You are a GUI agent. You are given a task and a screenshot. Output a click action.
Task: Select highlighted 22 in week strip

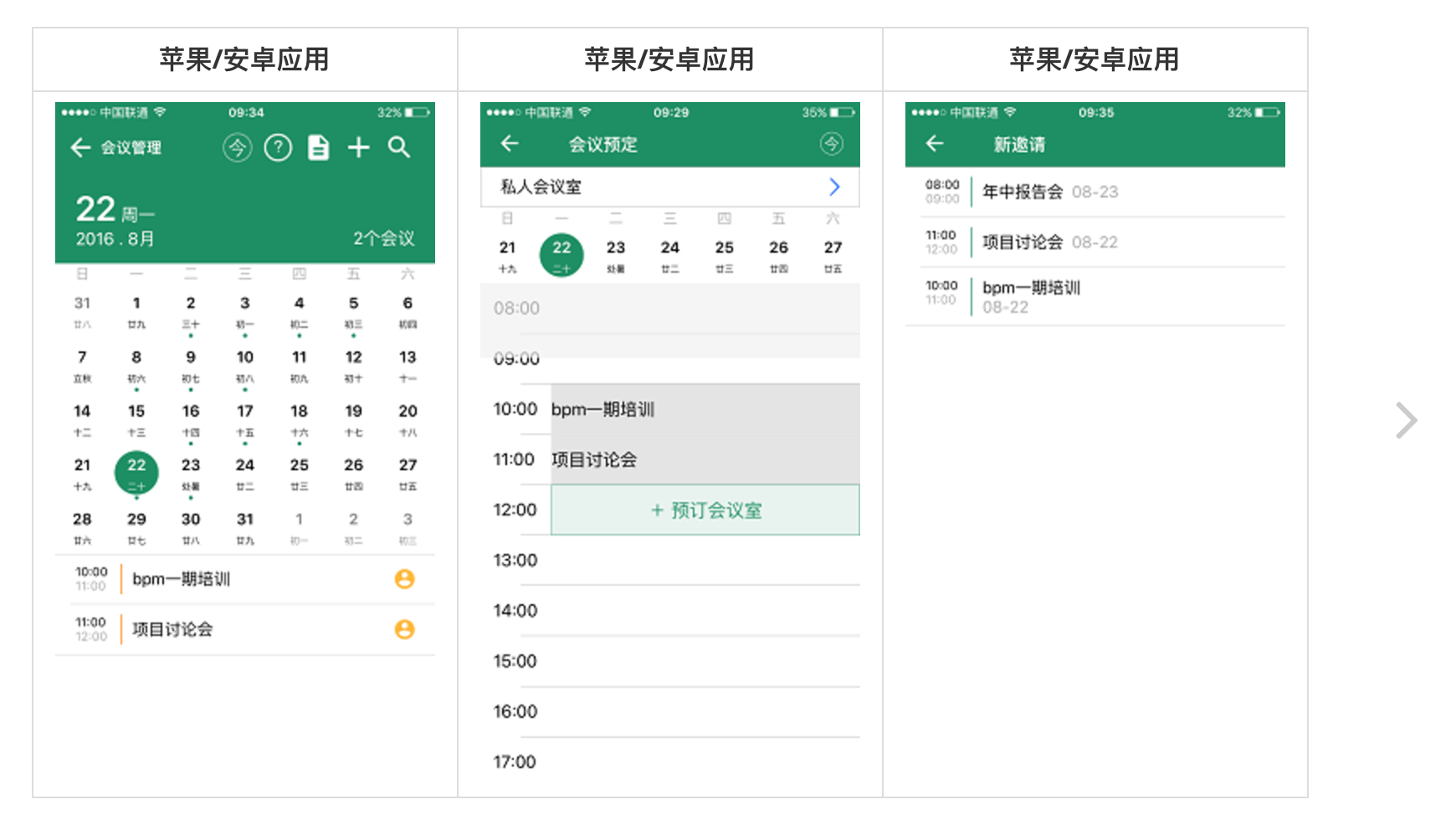561,255
